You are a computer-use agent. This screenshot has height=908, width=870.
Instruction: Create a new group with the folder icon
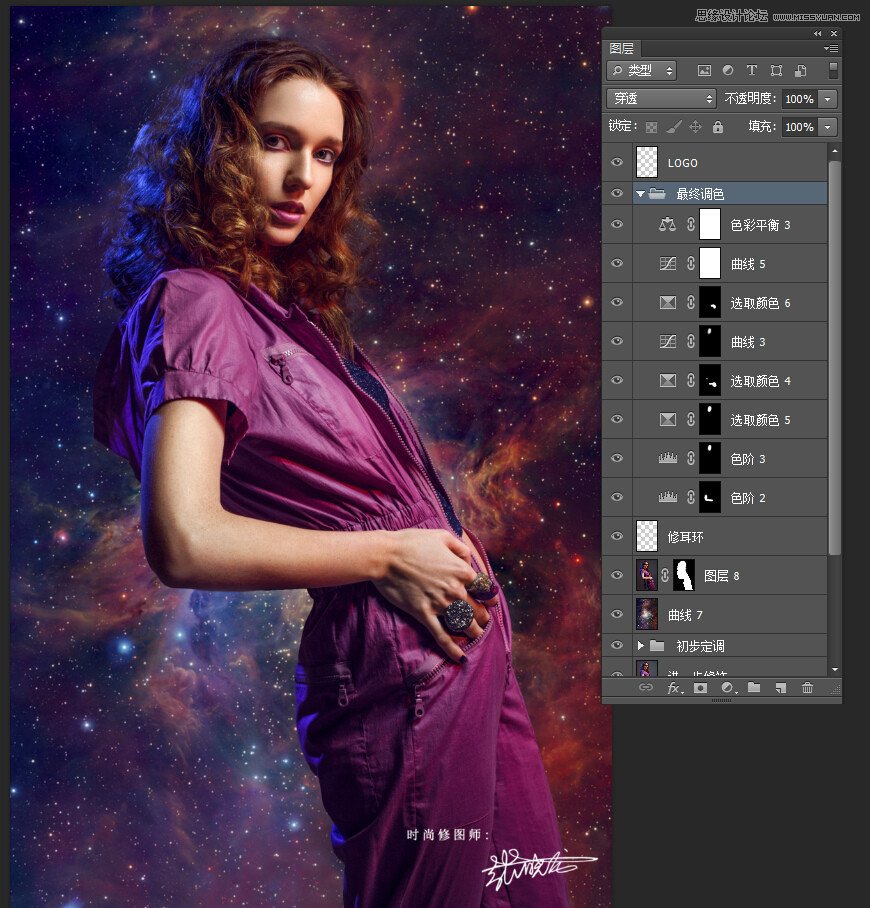pos(753,688)
